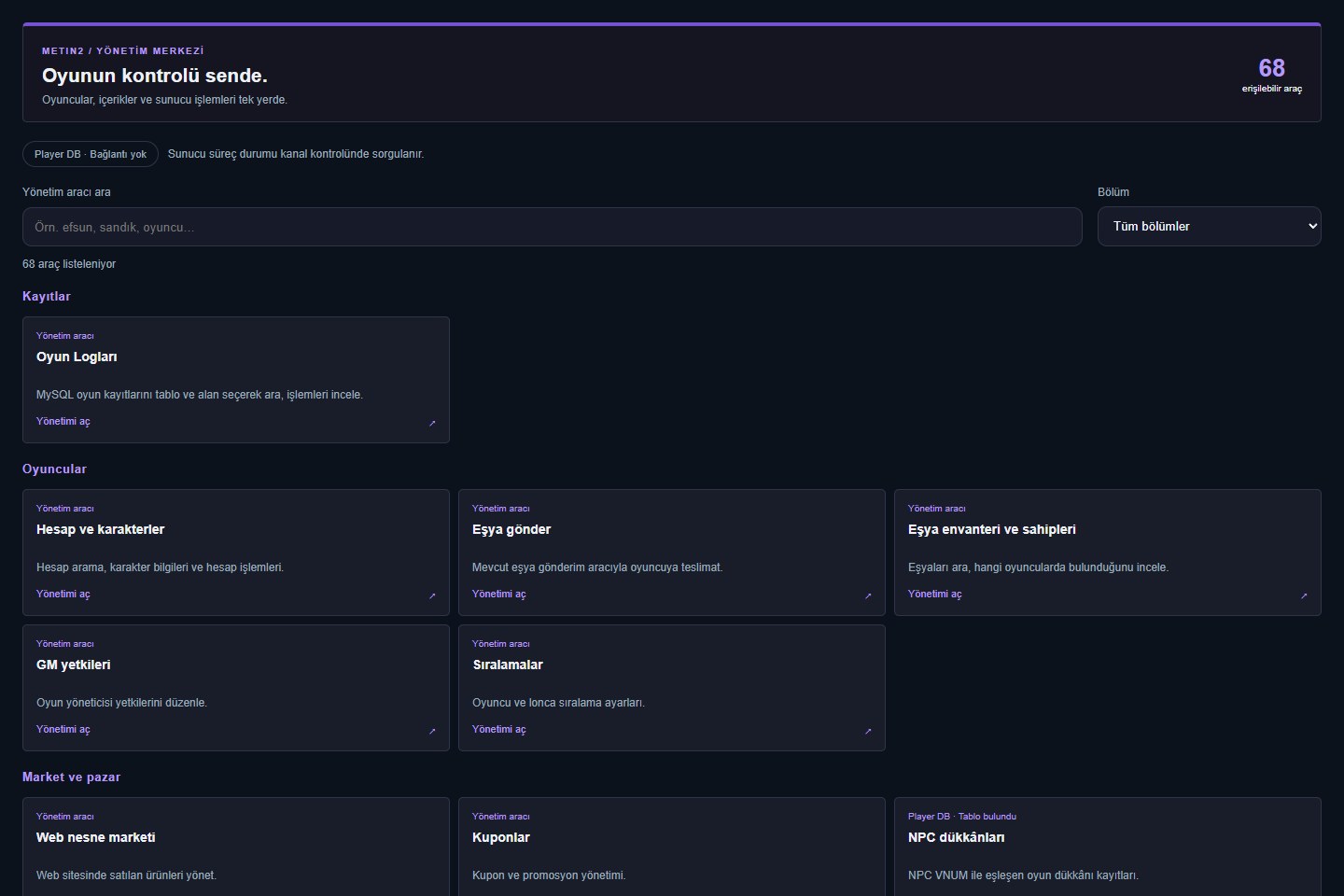
Task: Click Oyun yöneticisi yetkilerini düzenle description
Action: coord(121,703)
